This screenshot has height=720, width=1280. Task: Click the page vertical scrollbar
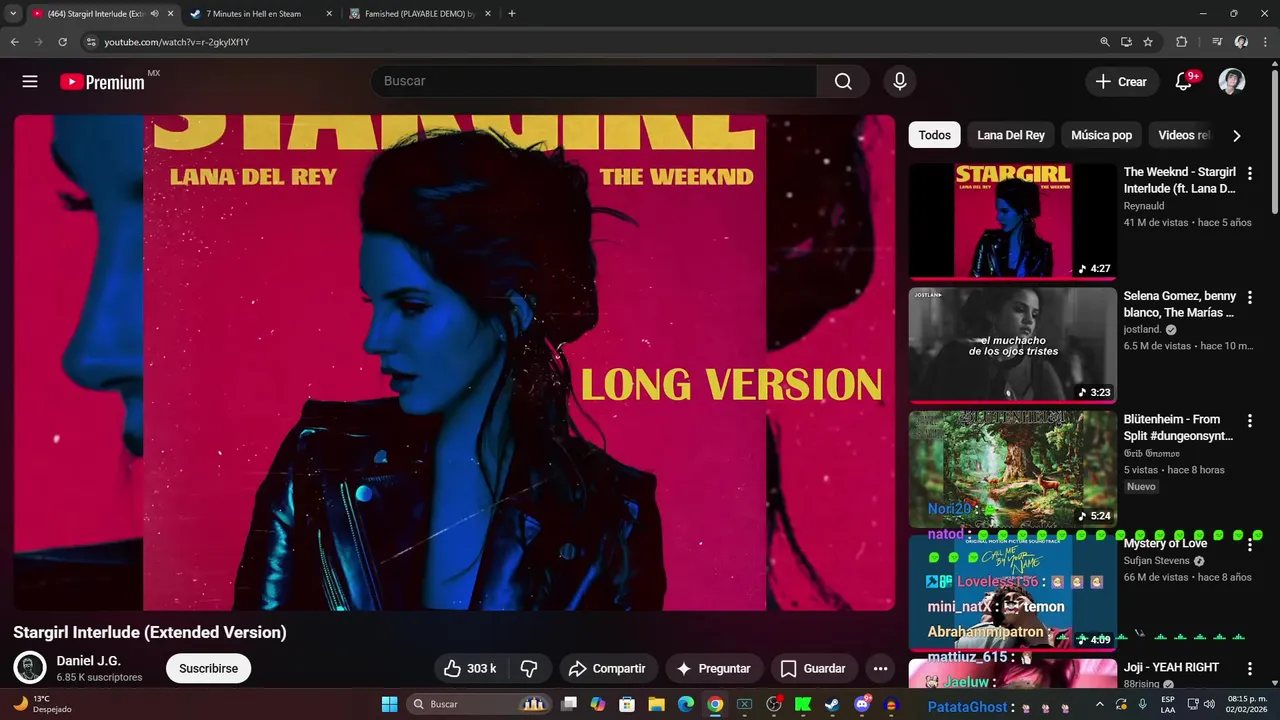[x=1274, y=140]
